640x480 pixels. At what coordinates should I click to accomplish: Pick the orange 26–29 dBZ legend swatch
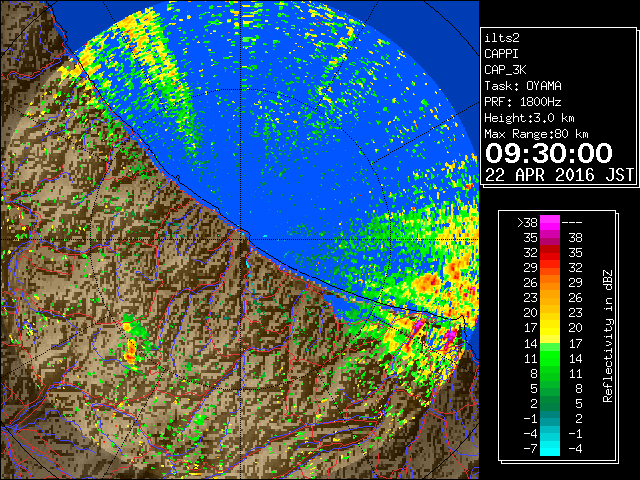pyautogui.click(x=550, y=283)
